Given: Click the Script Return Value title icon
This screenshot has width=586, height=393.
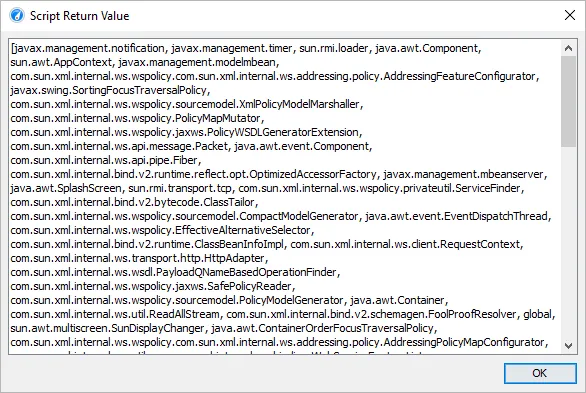Looking at the screenshot, I should click(x=17, y=16).
